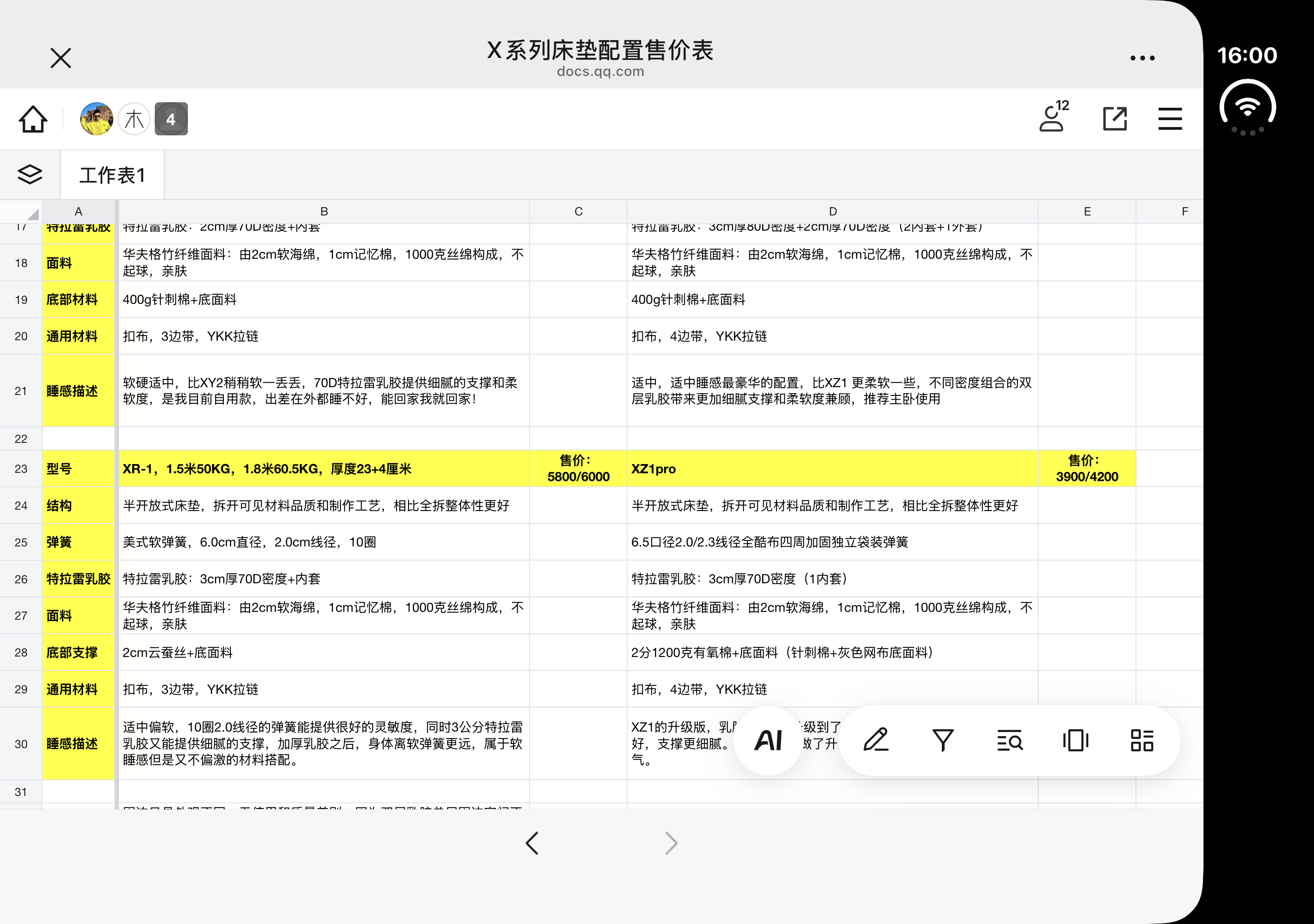Tap the share/export icon
1314x924 pixels.
1115,119
